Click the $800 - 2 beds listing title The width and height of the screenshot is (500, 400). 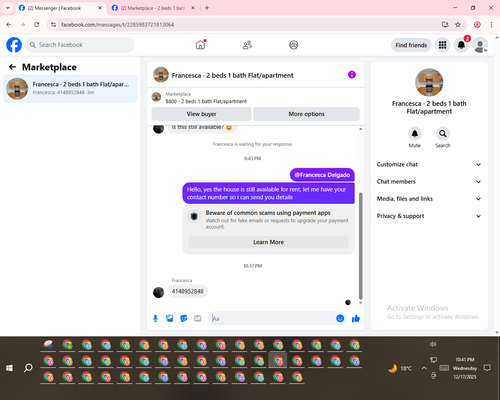point(206,101)
